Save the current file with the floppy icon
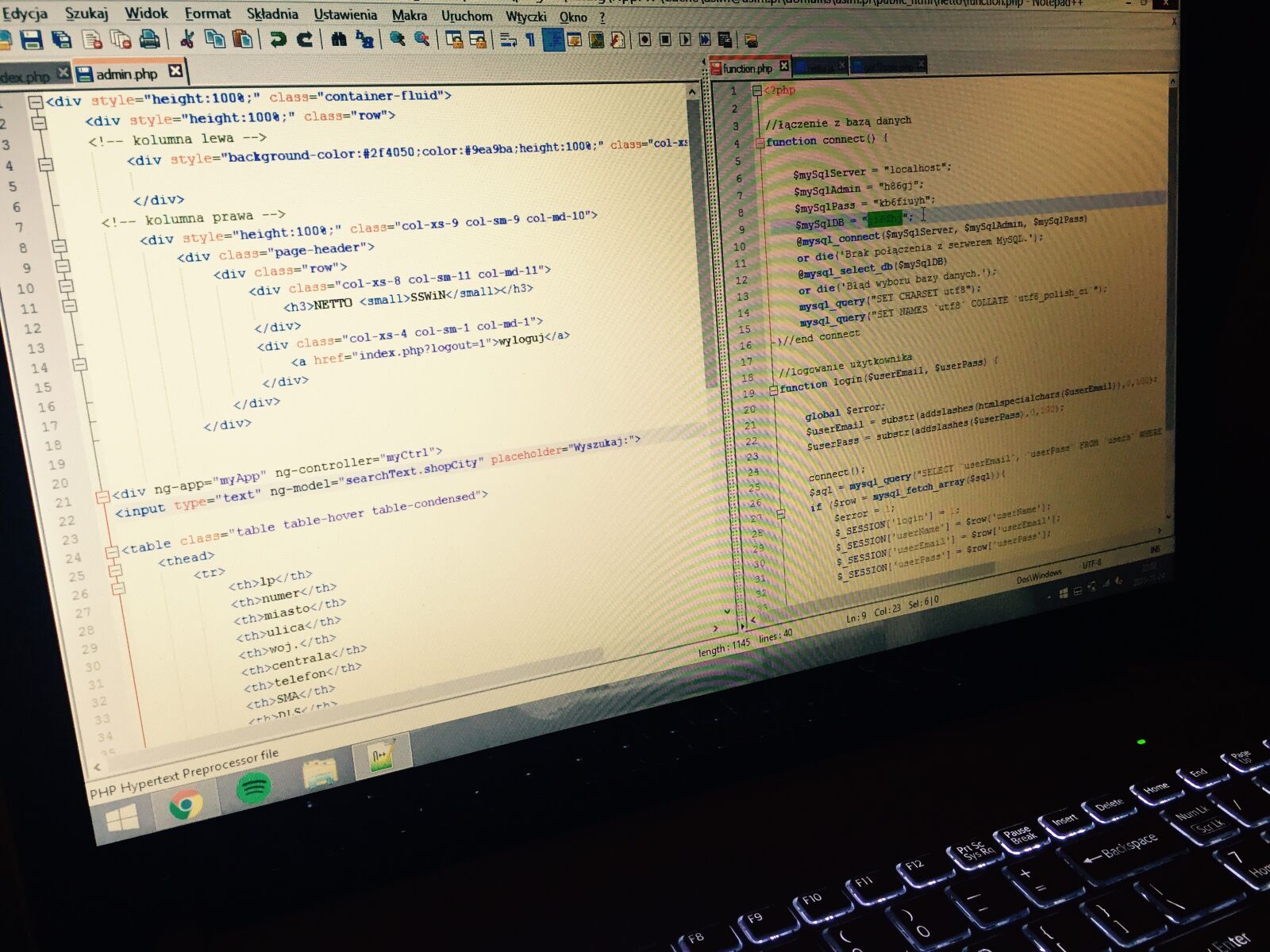The image size is (1270, 952). click(x=31, y=39)
